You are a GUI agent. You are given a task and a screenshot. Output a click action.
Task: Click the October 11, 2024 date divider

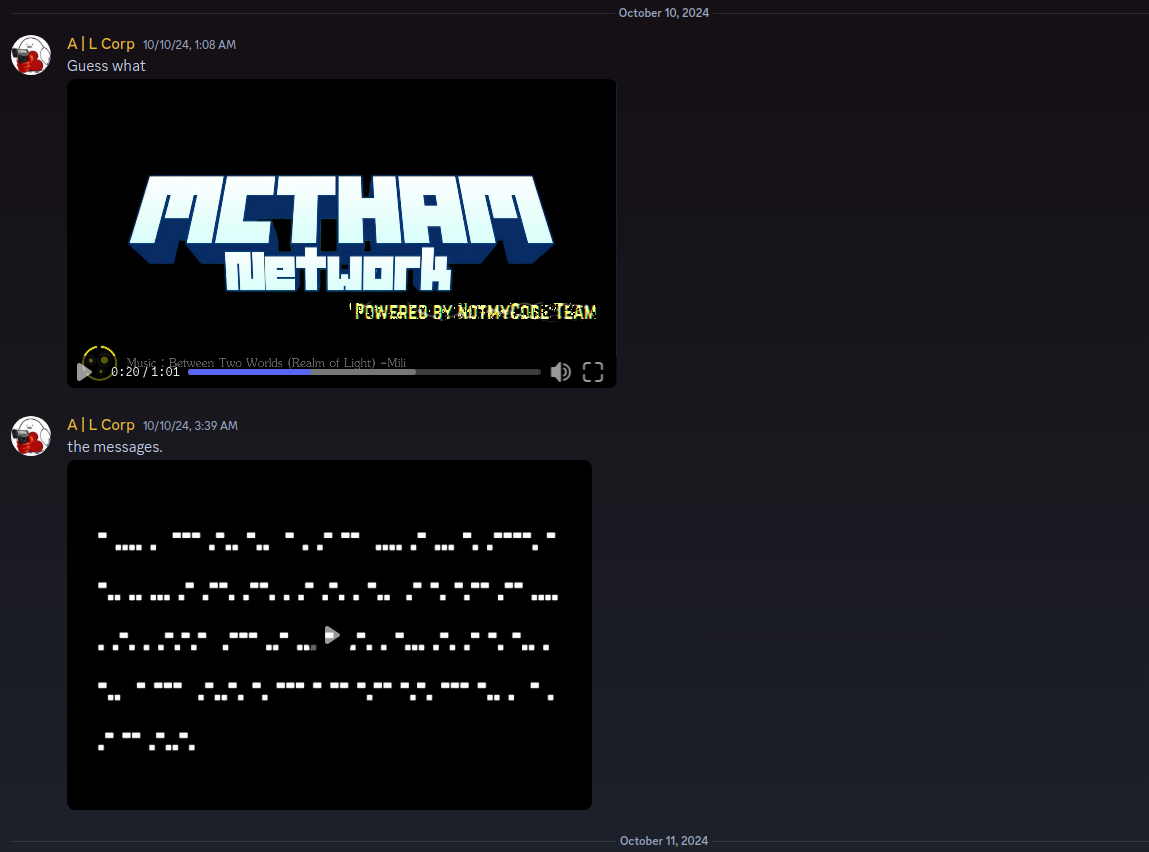663,841
